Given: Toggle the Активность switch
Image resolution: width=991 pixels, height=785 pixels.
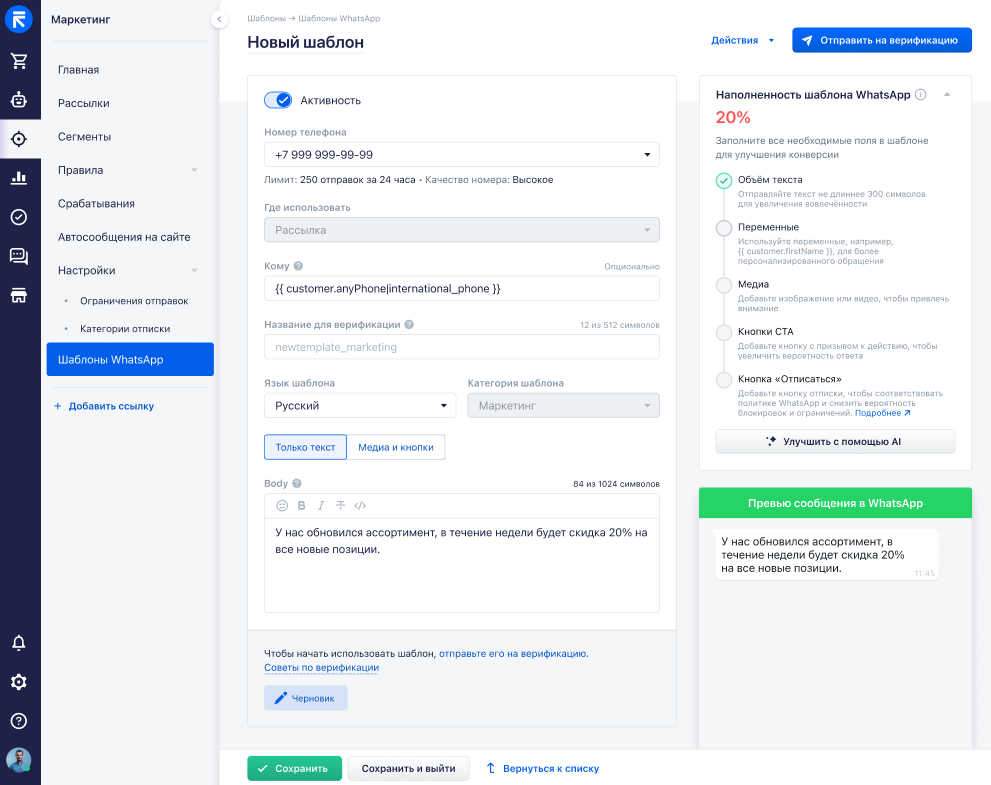Looking at the screenshot, I should pyautogui.click(x=278, y=100).
